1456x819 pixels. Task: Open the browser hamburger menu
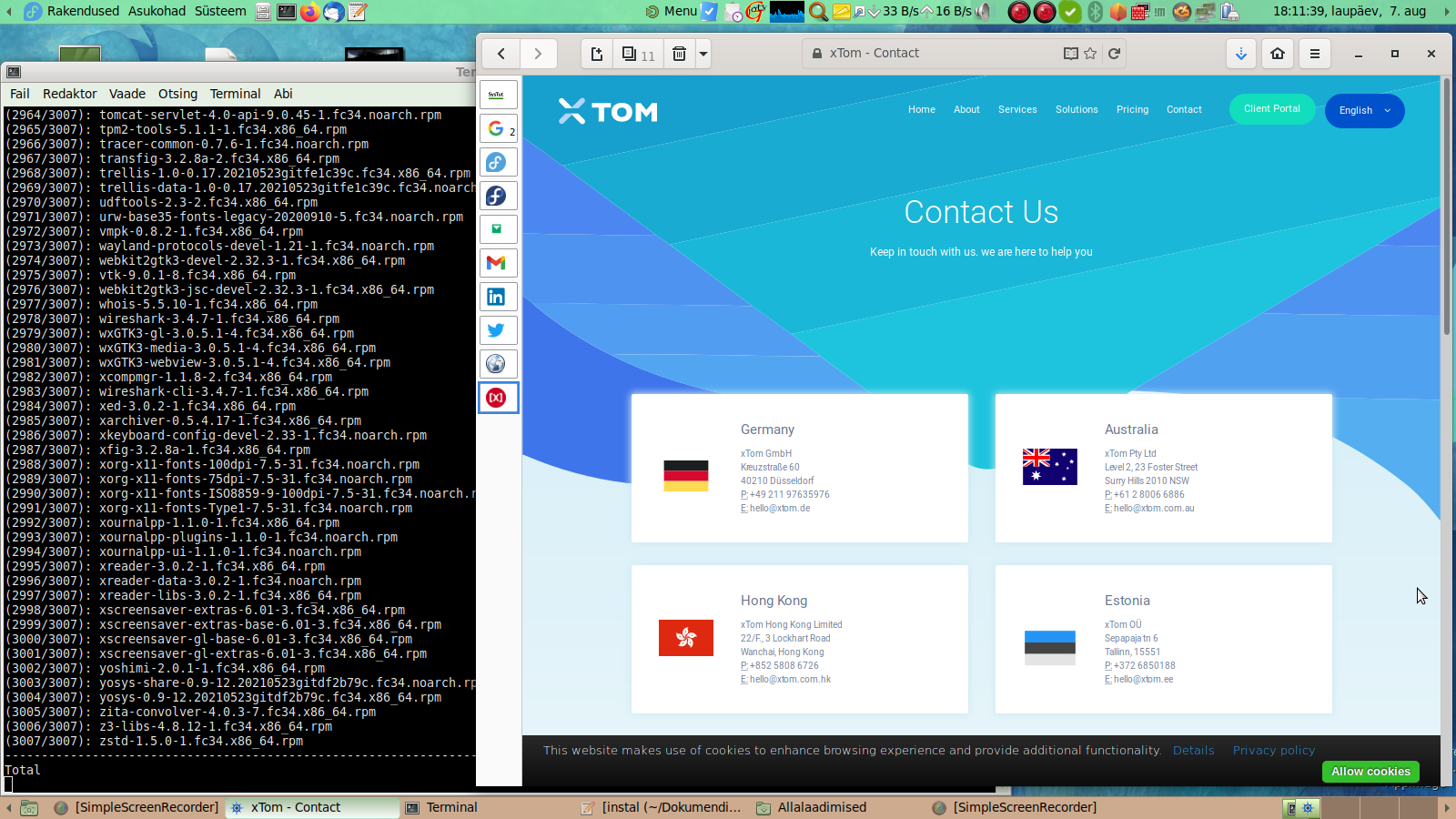[1315, 54]
